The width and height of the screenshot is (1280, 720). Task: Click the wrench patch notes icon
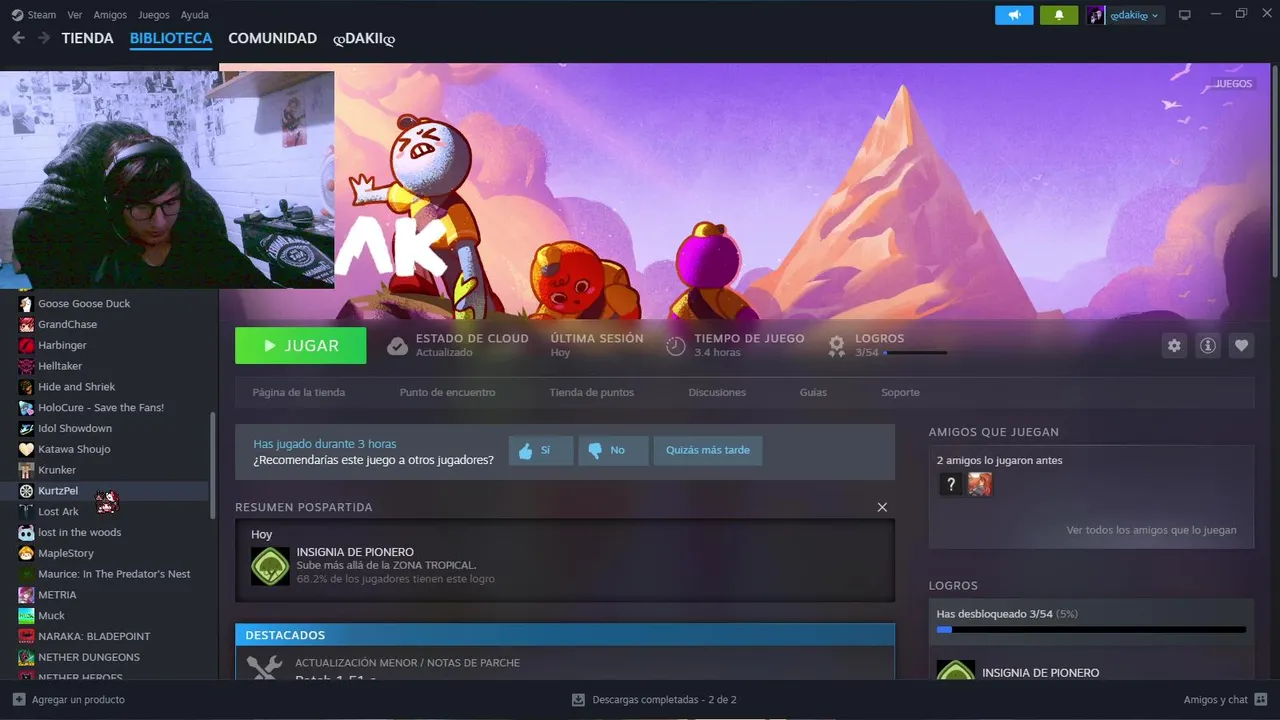point(264,668)
